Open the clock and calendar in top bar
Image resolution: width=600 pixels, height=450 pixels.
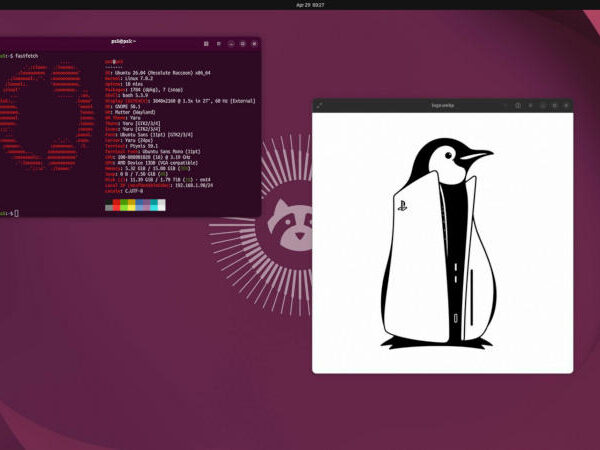click(x=310, y=5)
